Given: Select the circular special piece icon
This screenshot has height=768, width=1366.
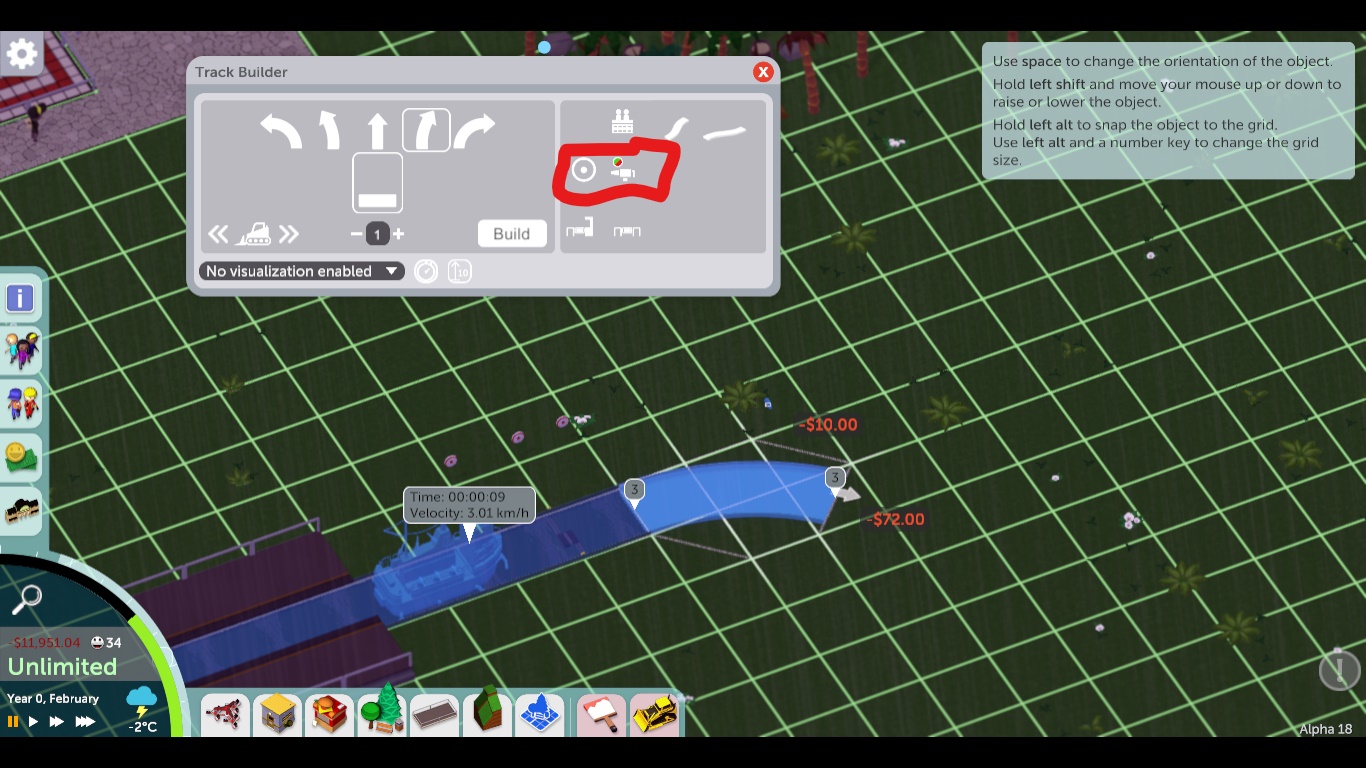Looking at the screenshot, I should pyautogui.click(x=584, y=170).
